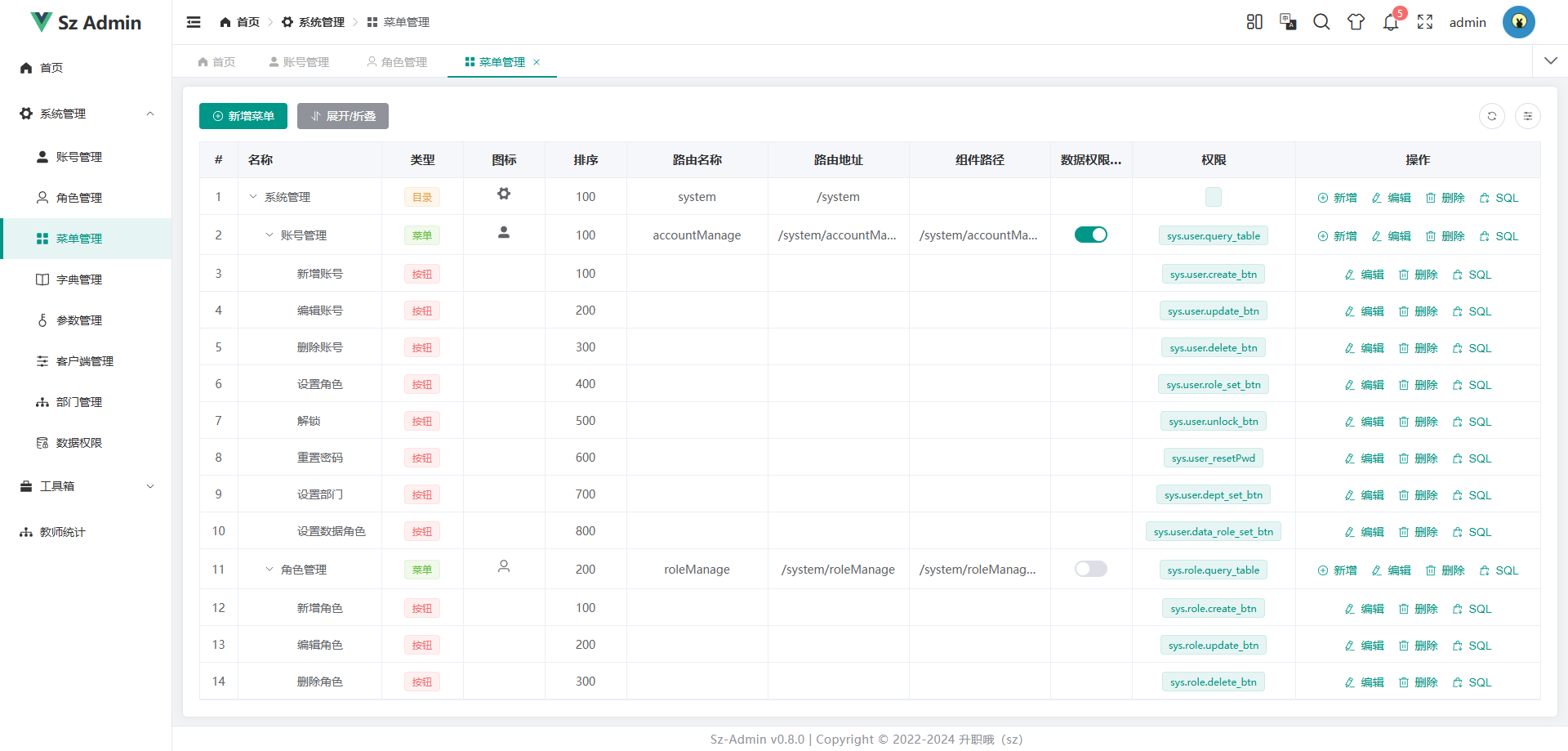The height and width of the screenshot is (751, 1568).
Task: Open the notification bell
Action: [1391, 22]
